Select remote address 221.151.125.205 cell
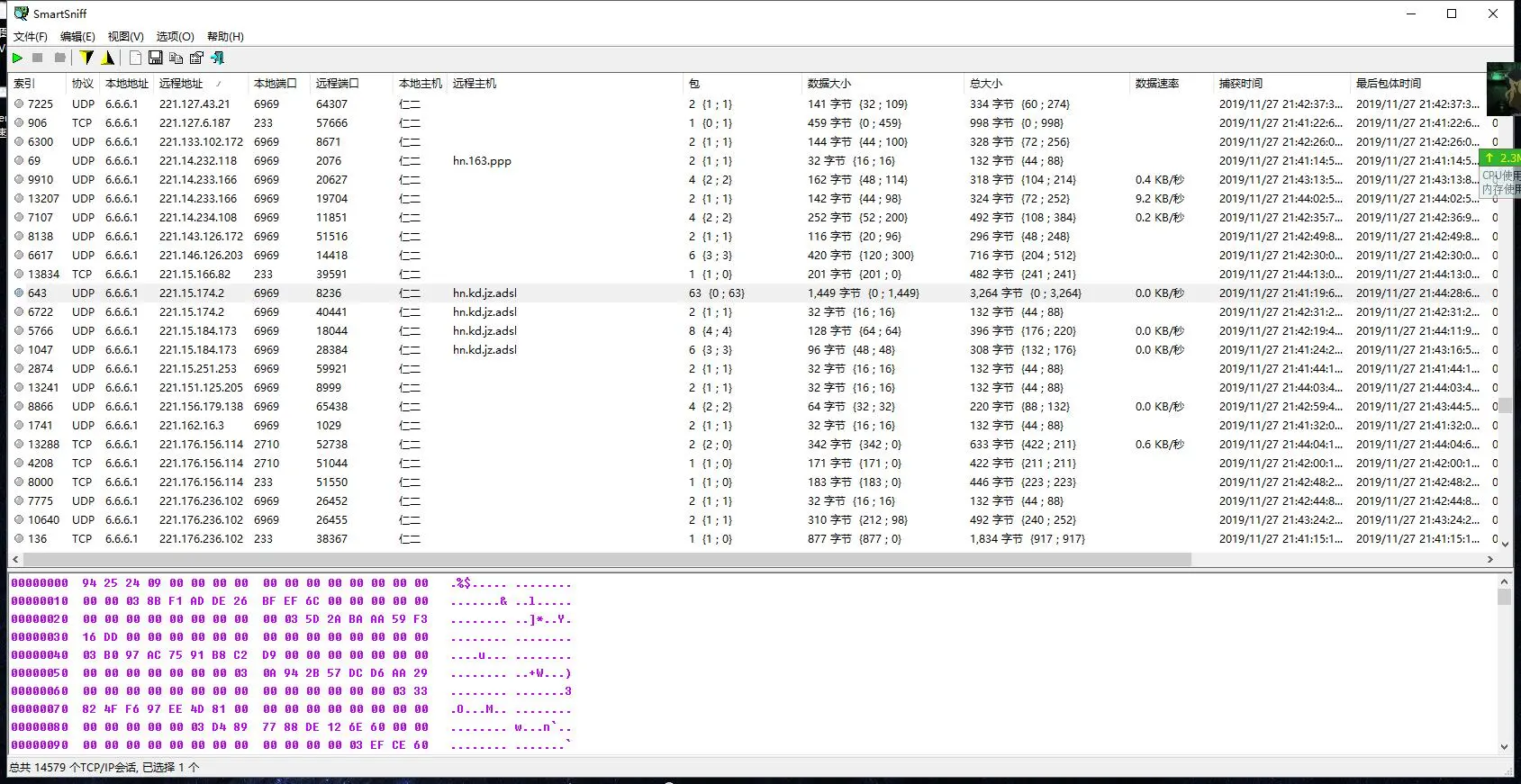This screenshot has width=1521, height=784. (x=201, y=387)
